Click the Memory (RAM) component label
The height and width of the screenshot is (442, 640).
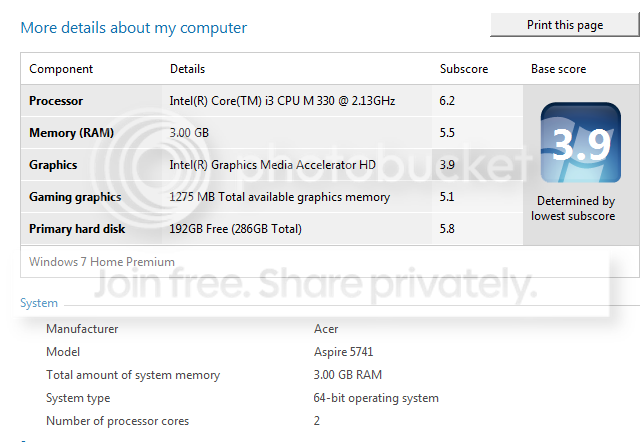click(x=71, y=133)
